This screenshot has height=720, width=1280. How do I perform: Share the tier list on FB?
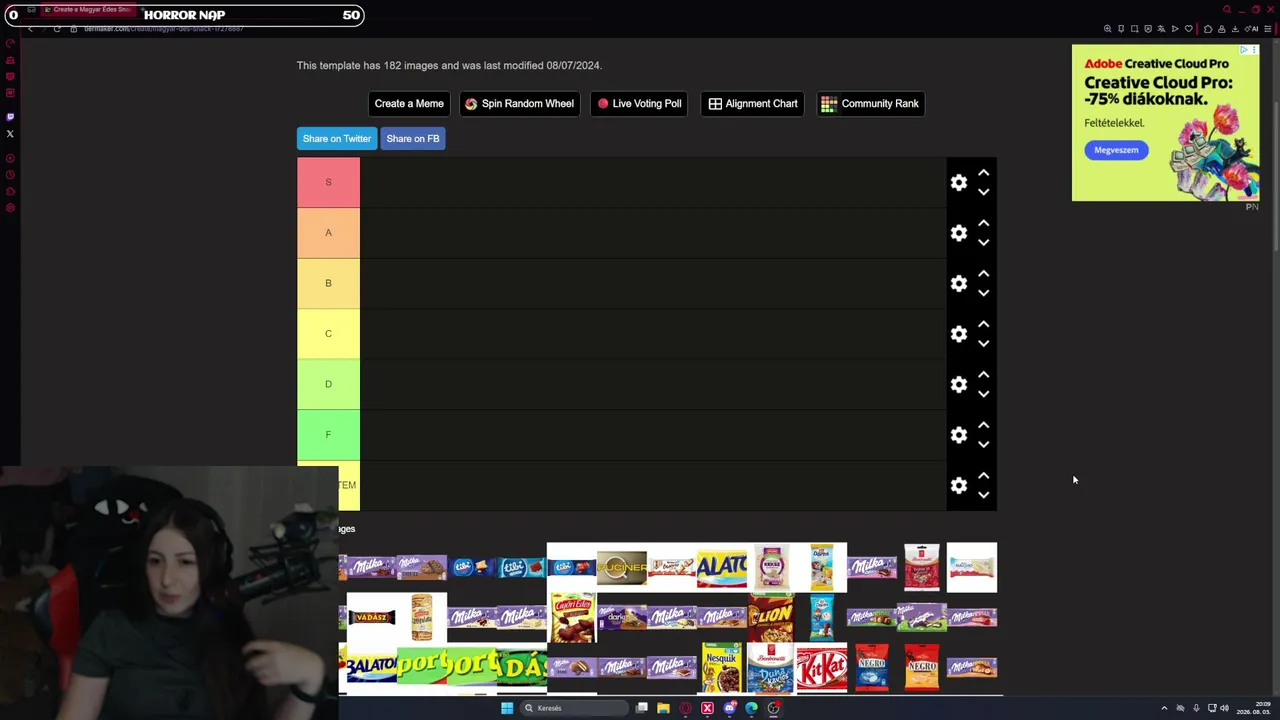tap(413, 139)
